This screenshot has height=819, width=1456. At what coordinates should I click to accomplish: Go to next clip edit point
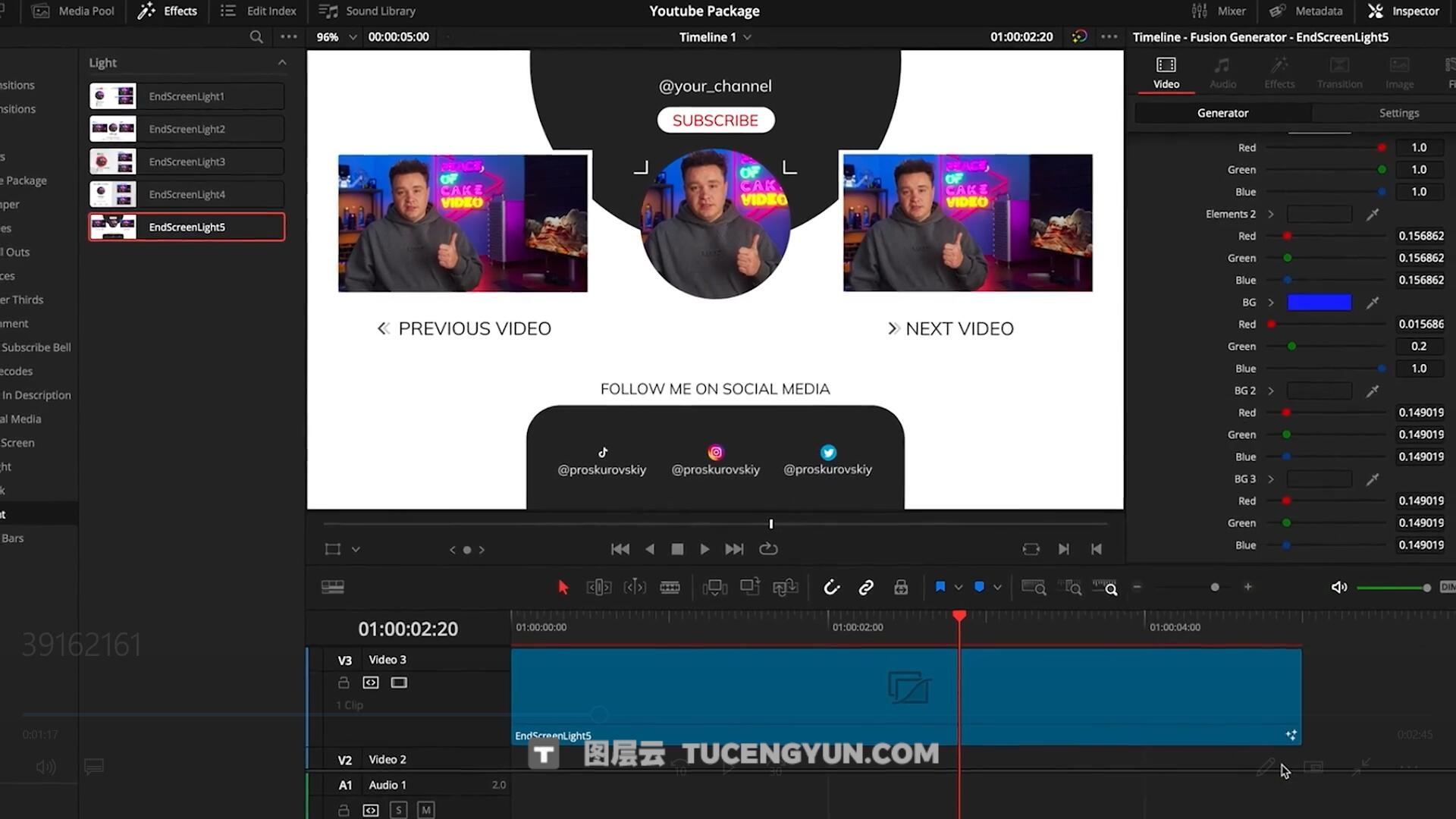coord(1064,549)
